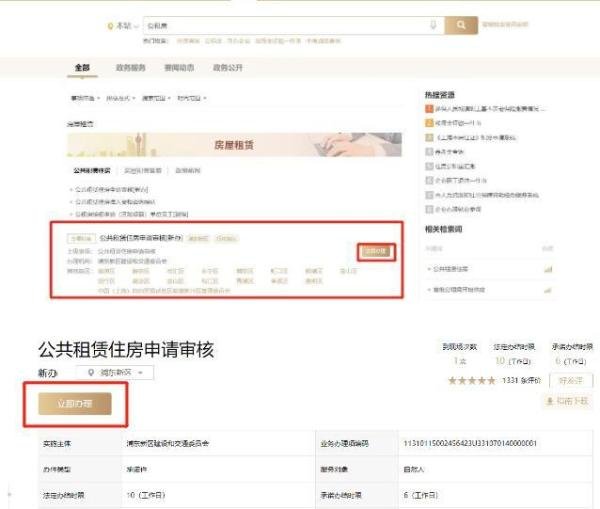Open result title 公共租赁住房申请审核[新办]
This screenshot has height=509, width=600.
(x=141, y=238)
